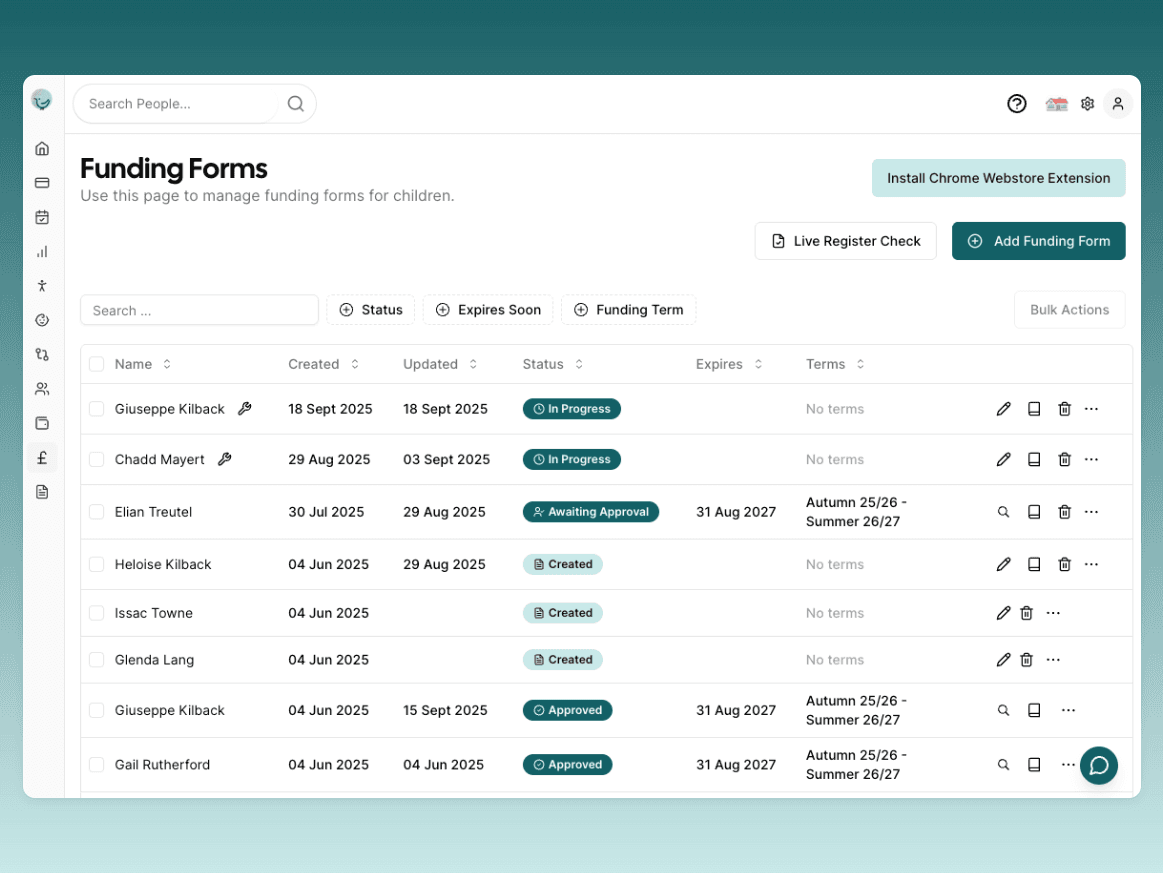Open the chat bubble widget

pos(1098,766)
